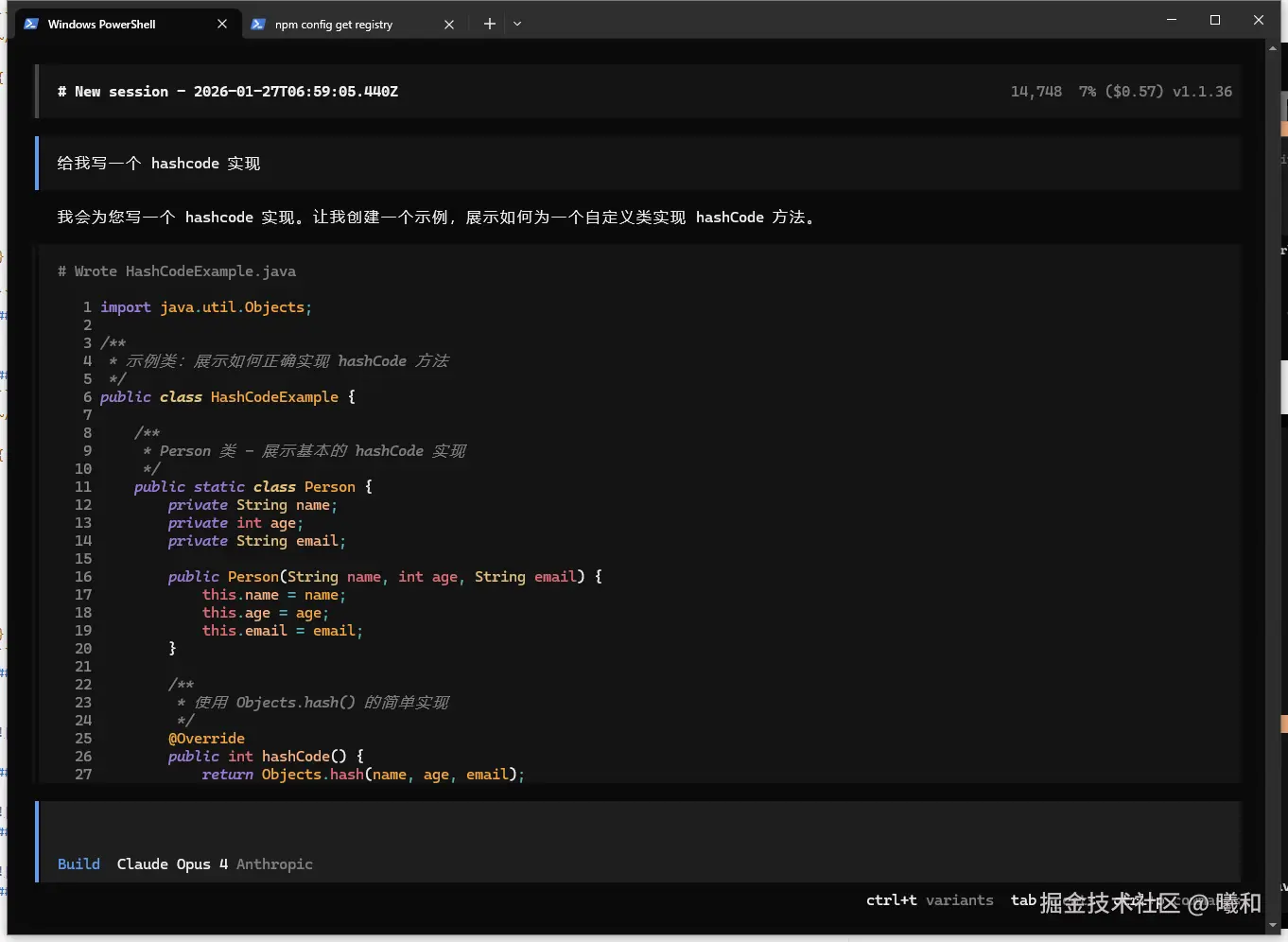Screen dimensions: 1288x942
Task: Click the 'return Objects.hash(name, age, email);' line
Action: click(x=363, y=775)
